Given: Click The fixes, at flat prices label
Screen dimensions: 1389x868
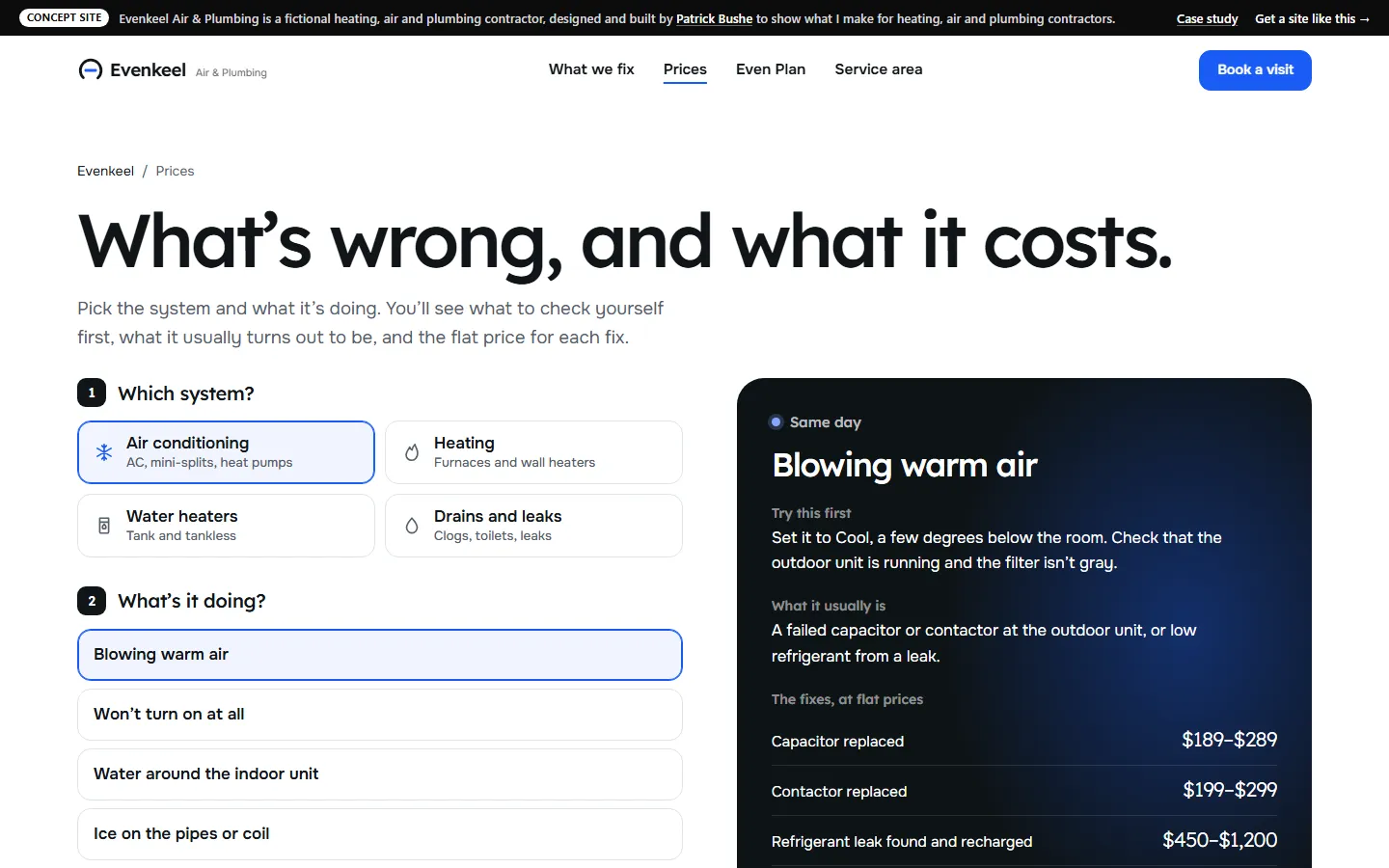Looking at the screenshot, I should [x=847, y=699].
